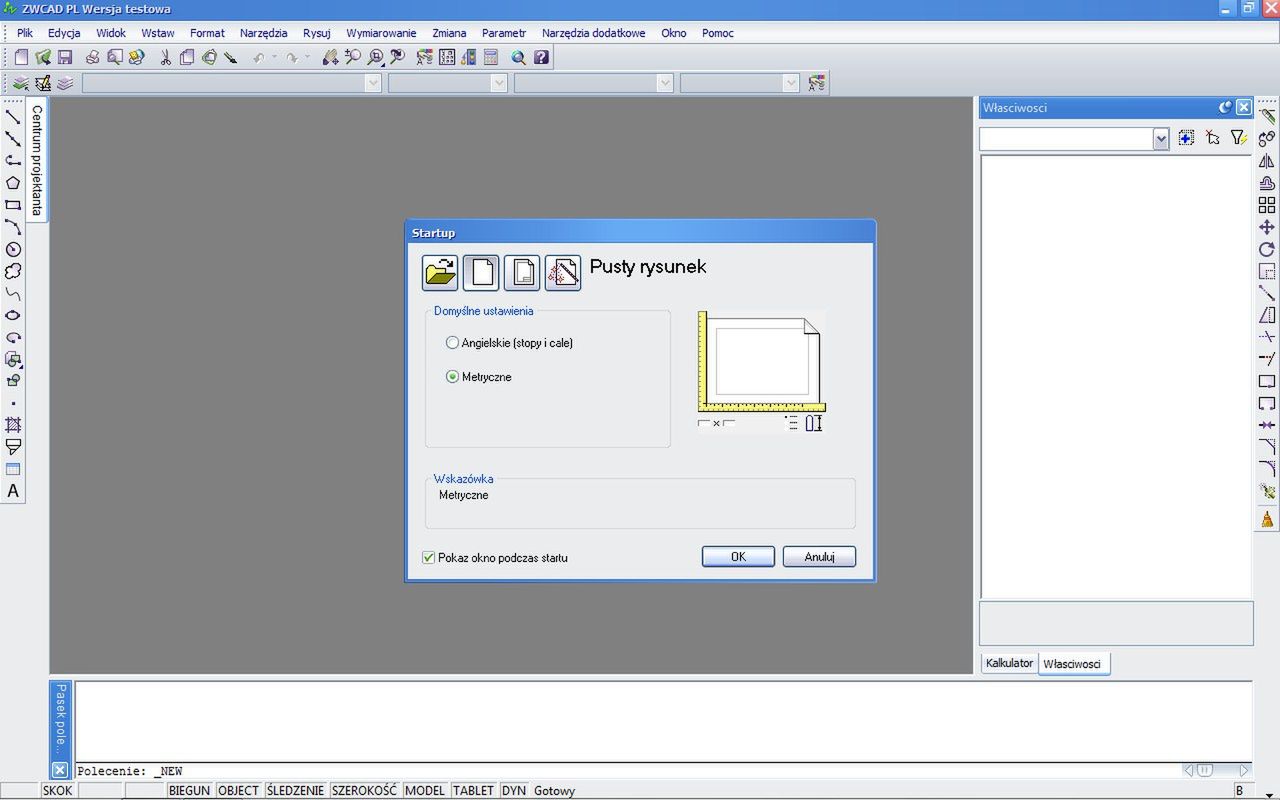Open the Rysuj menu

click(x=317, y=33)
